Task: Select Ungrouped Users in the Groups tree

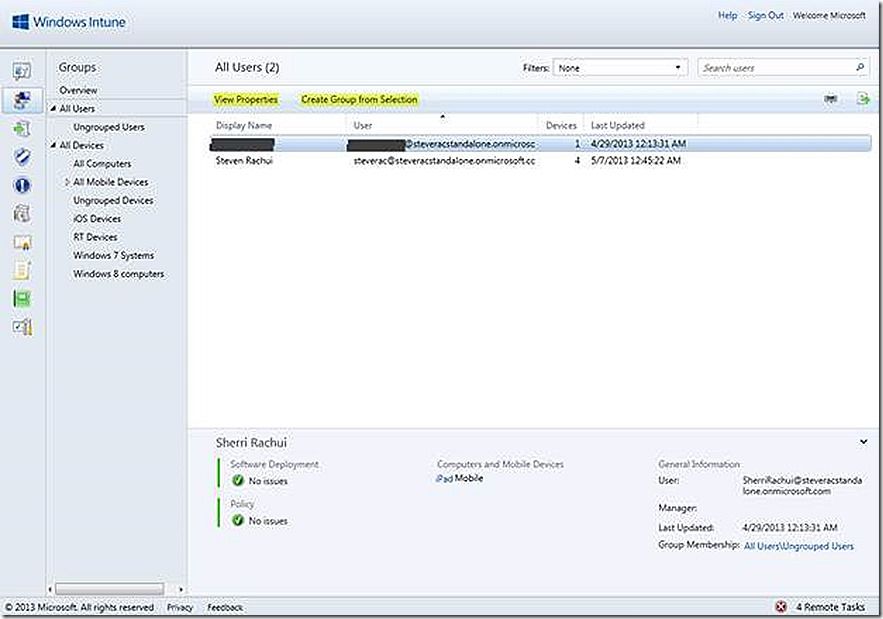Action: [109, 127]
